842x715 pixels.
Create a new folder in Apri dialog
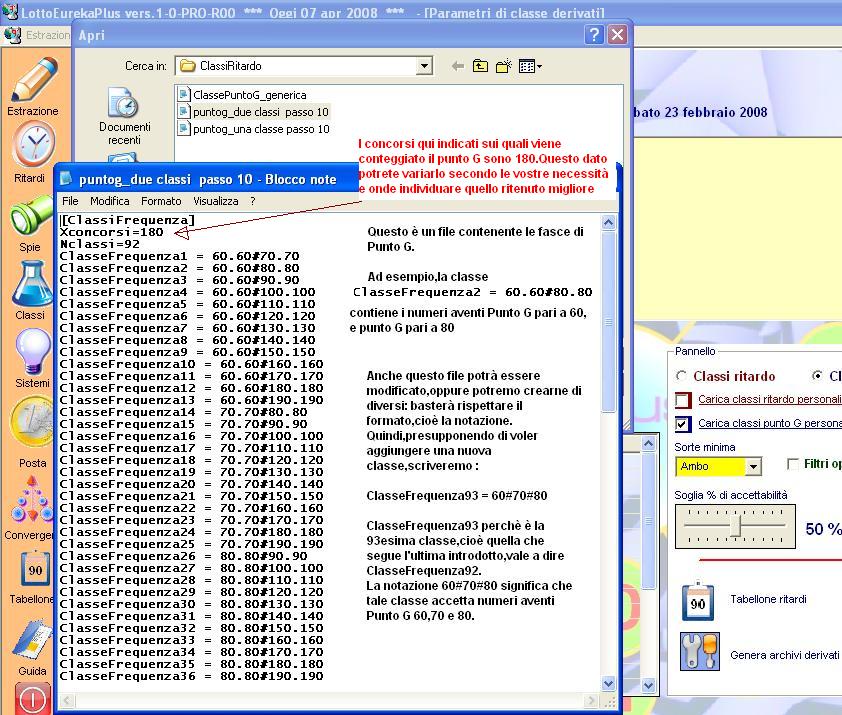coord(504,66)
